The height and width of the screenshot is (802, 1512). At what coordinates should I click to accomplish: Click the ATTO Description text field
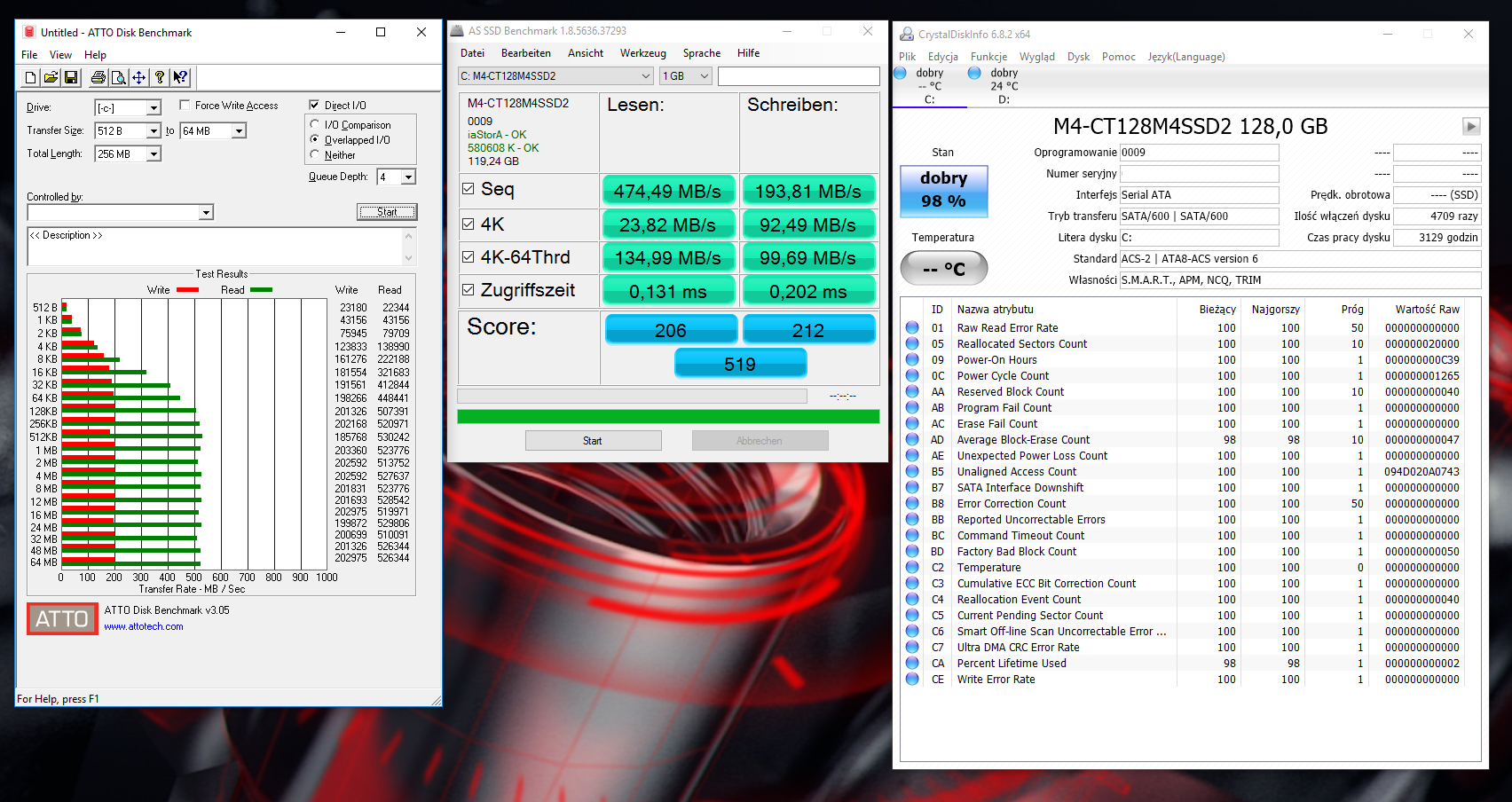(x=215, y=247)
